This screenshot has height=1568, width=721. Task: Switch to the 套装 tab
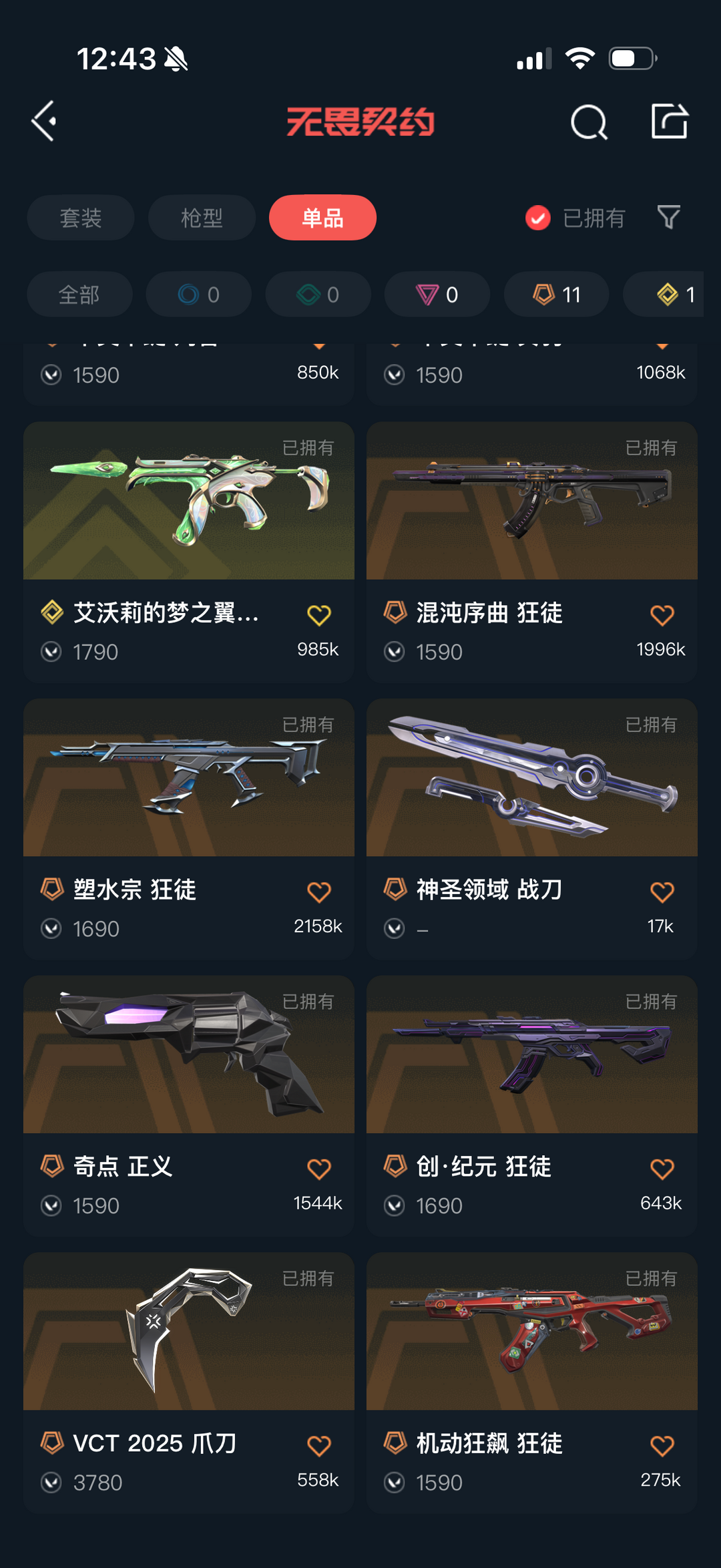point(81,218)
